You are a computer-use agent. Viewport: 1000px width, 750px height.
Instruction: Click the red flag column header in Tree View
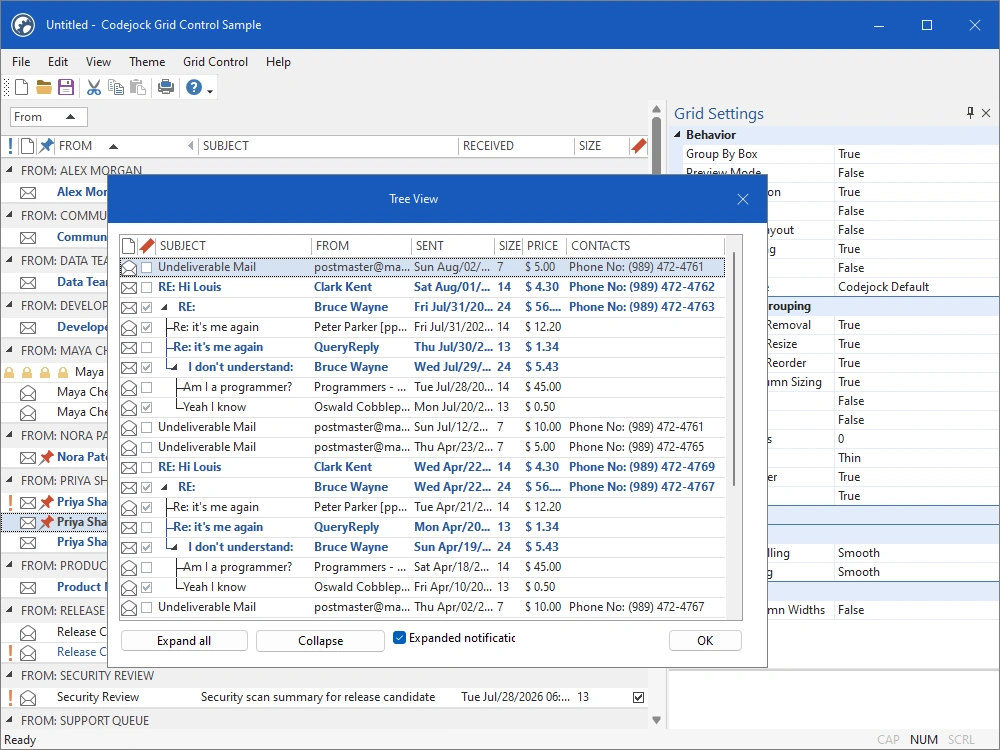[x=147, y=246]
